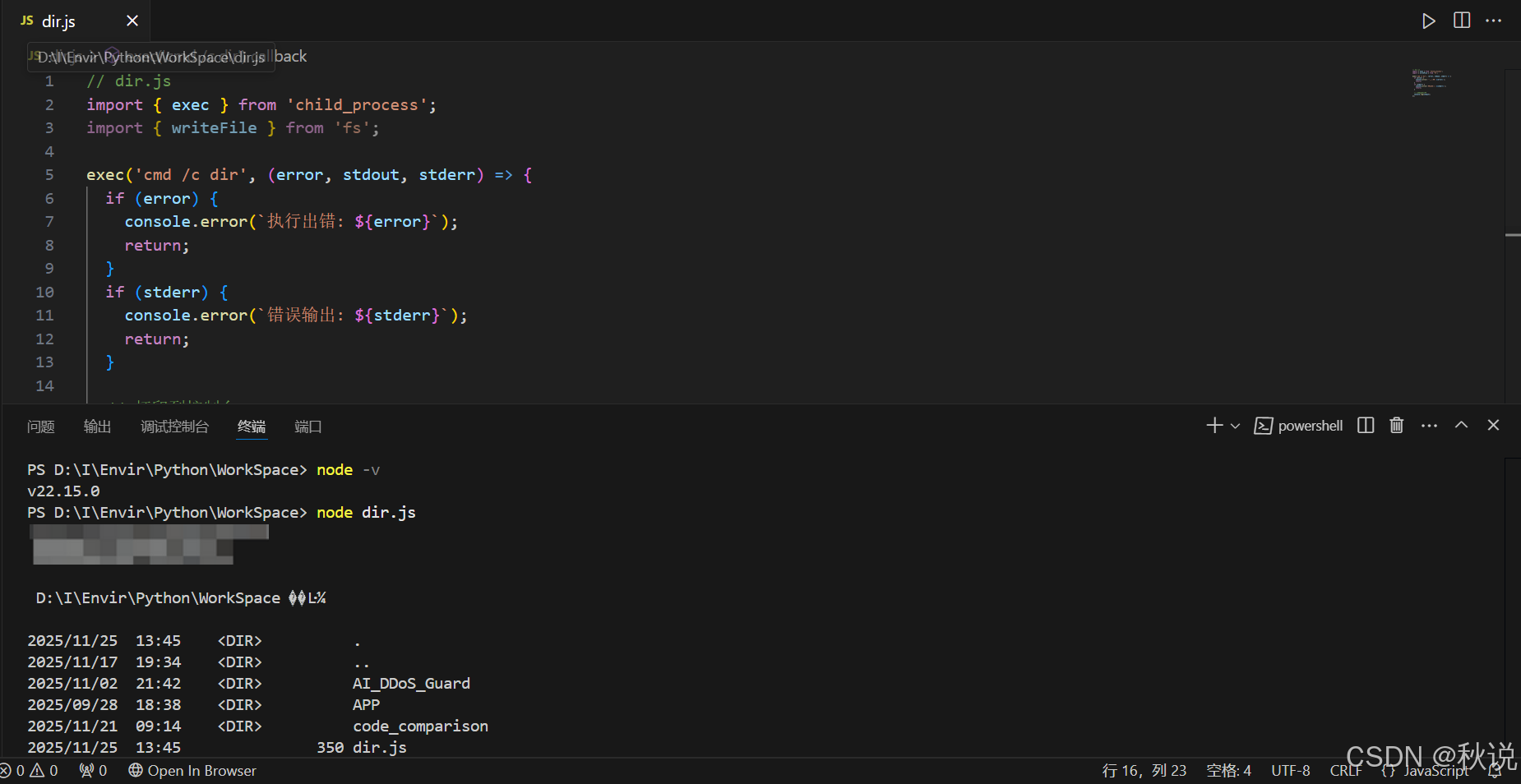This screenshot has height=784, width=1521.
Task: Maximize the panel with the up chevron
Action: tap(1461, 426)
